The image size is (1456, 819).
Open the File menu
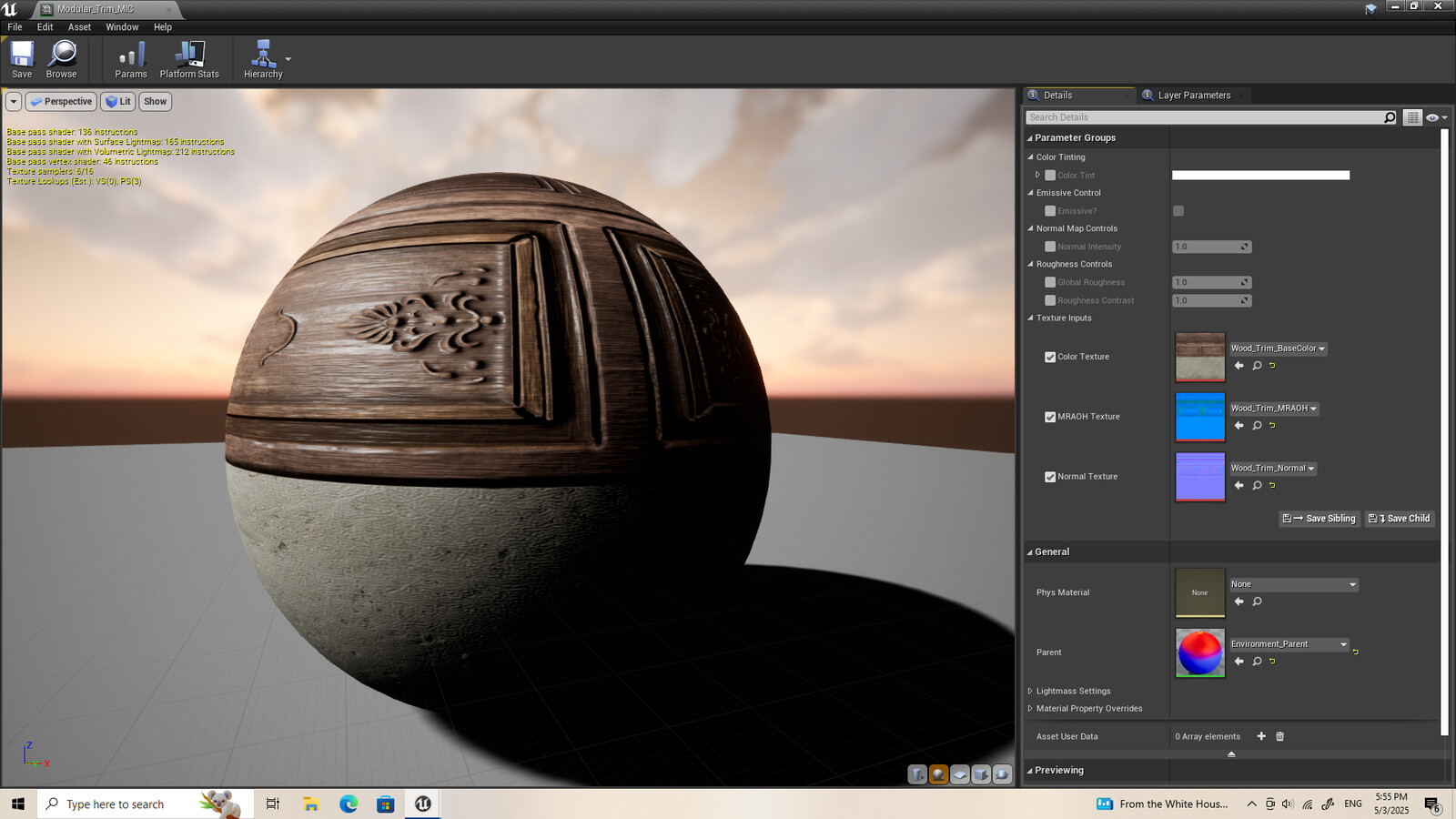[15, 27]
